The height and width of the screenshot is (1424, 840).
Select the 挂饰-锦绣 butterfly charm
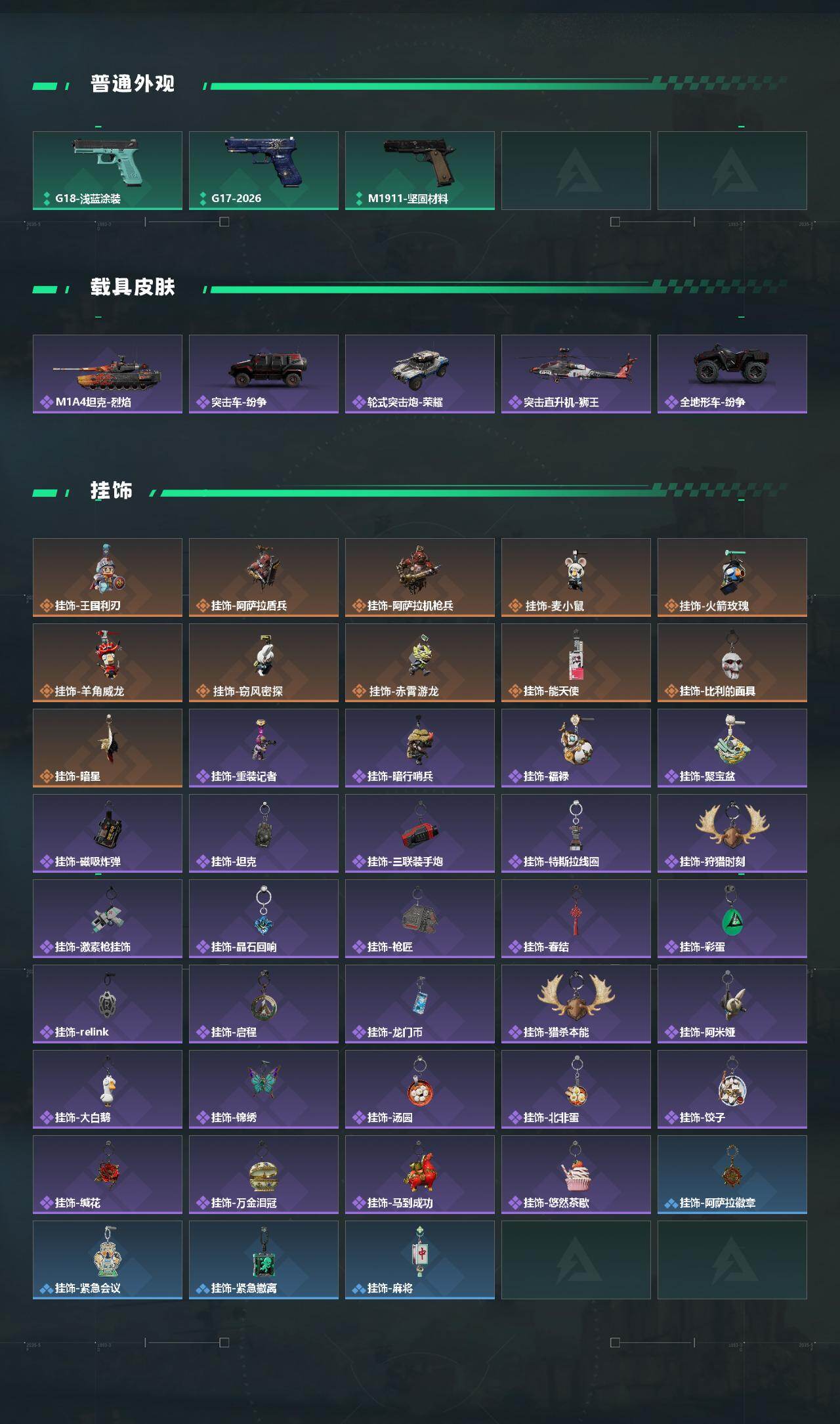(x=264, y=1089)
